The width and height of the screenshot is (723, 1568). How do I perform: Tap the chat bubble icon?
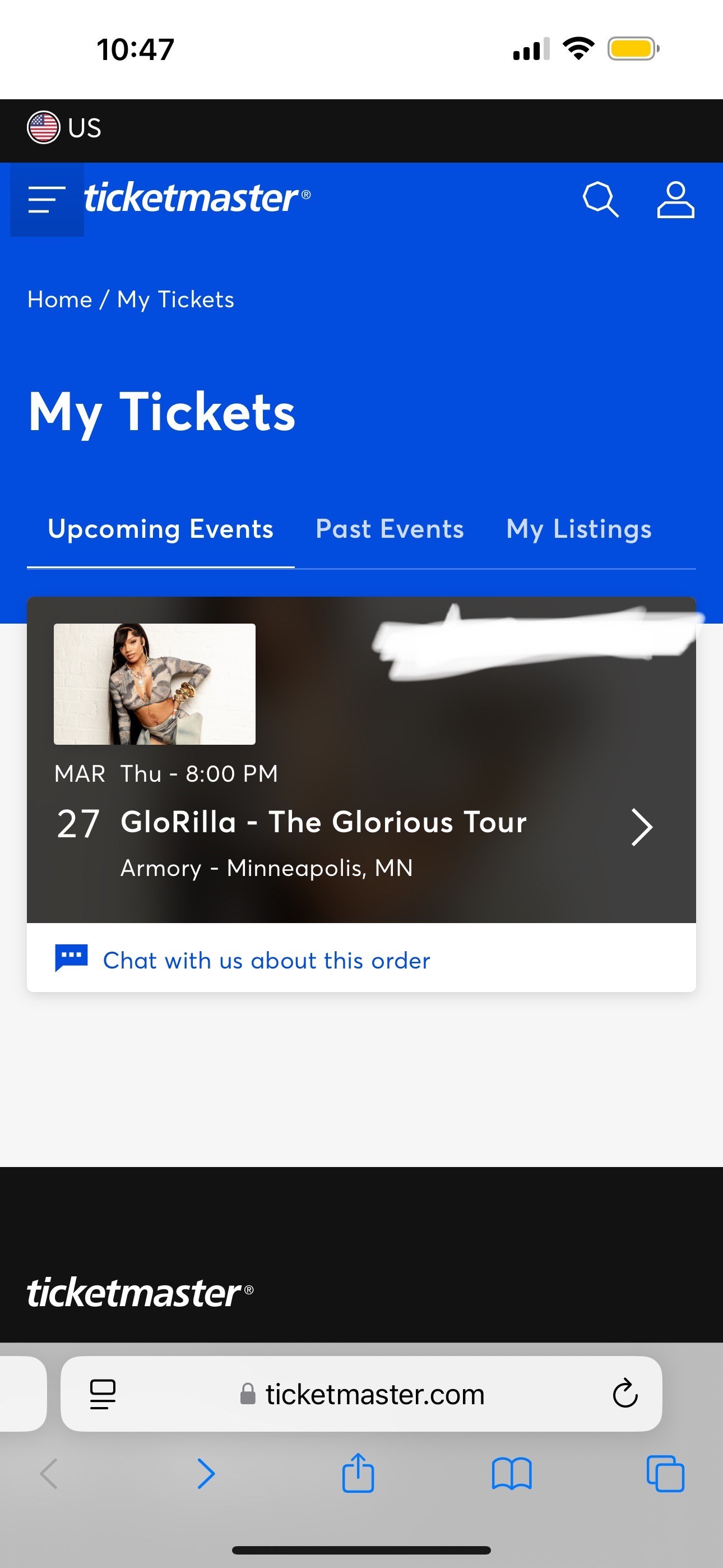coord(71,957)
